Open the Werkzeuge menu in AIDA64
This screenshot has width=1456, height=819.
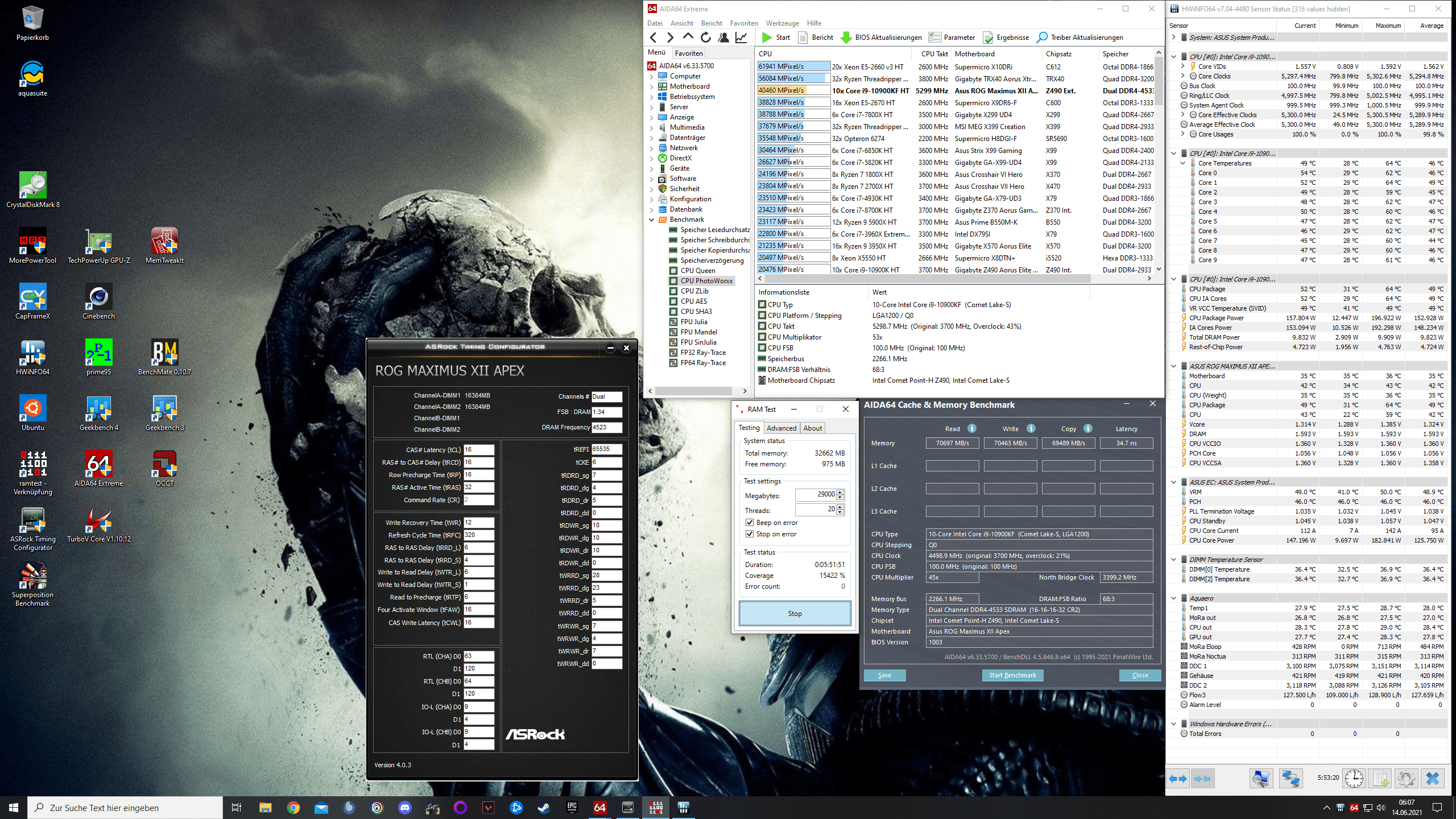782,23
